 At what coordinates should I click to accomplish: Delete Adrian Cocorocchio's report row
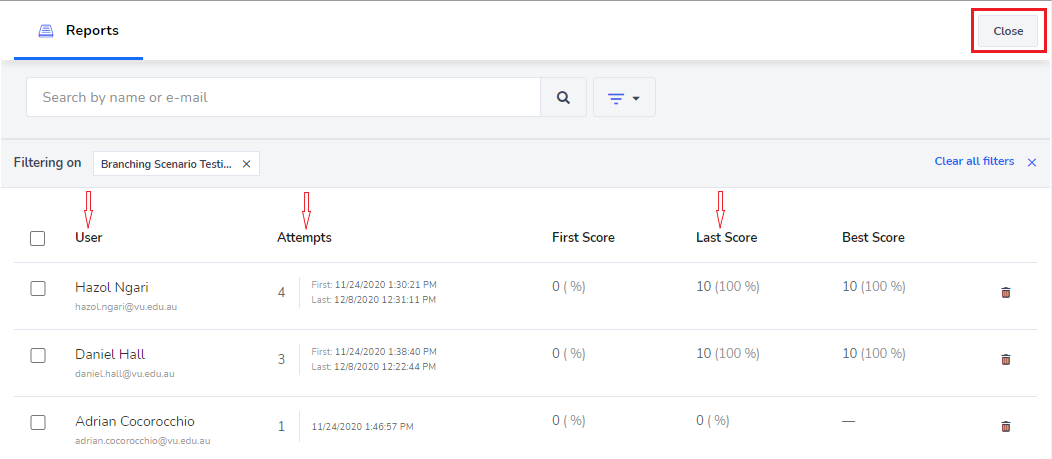point(1006,426)
